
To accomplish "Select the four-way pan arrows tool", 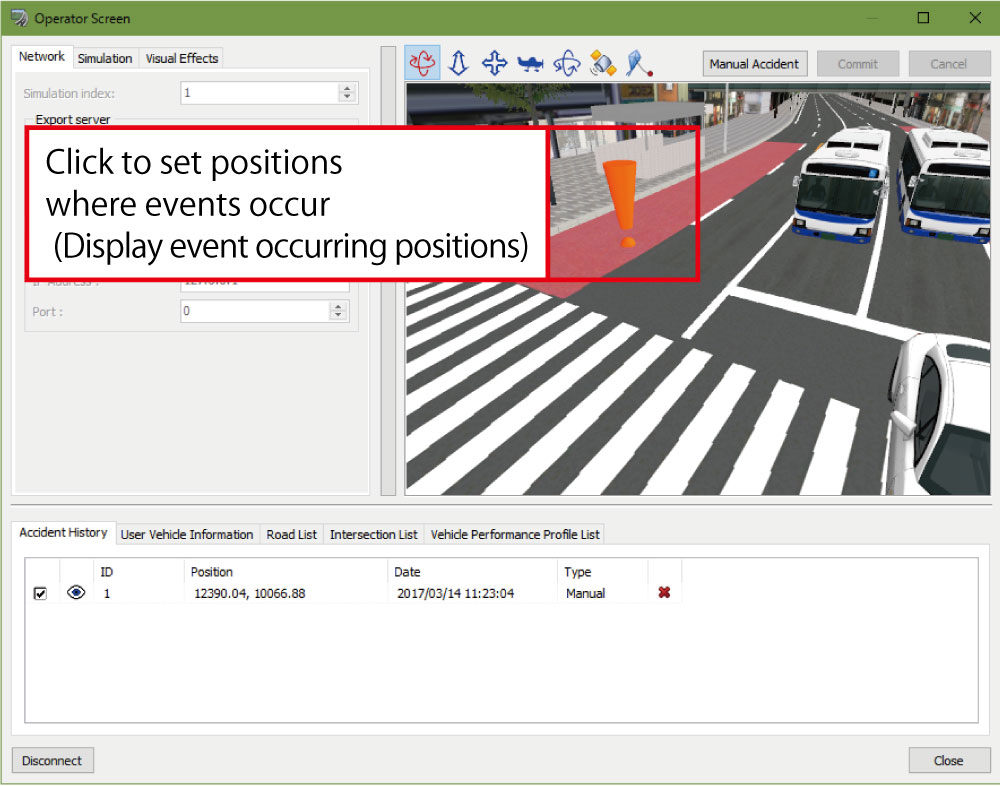I will tap(494, 64).
